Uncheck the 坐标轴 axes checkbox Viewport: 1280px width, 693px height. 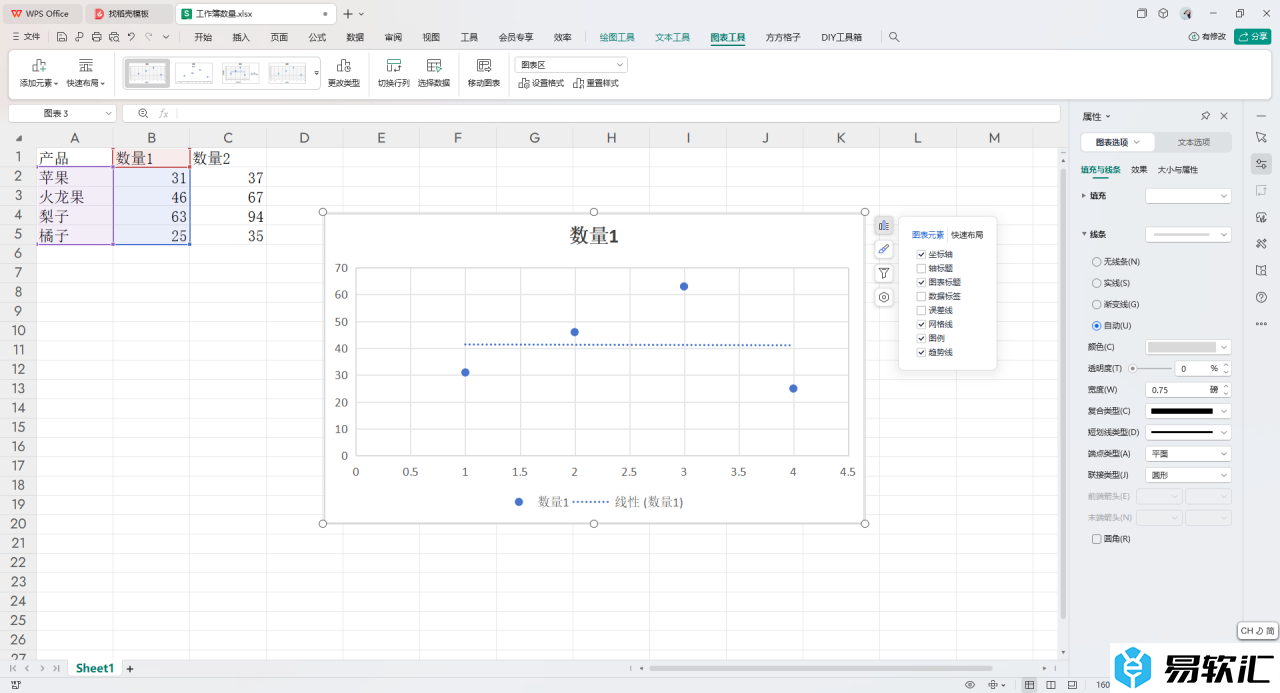tap(921, 254)
